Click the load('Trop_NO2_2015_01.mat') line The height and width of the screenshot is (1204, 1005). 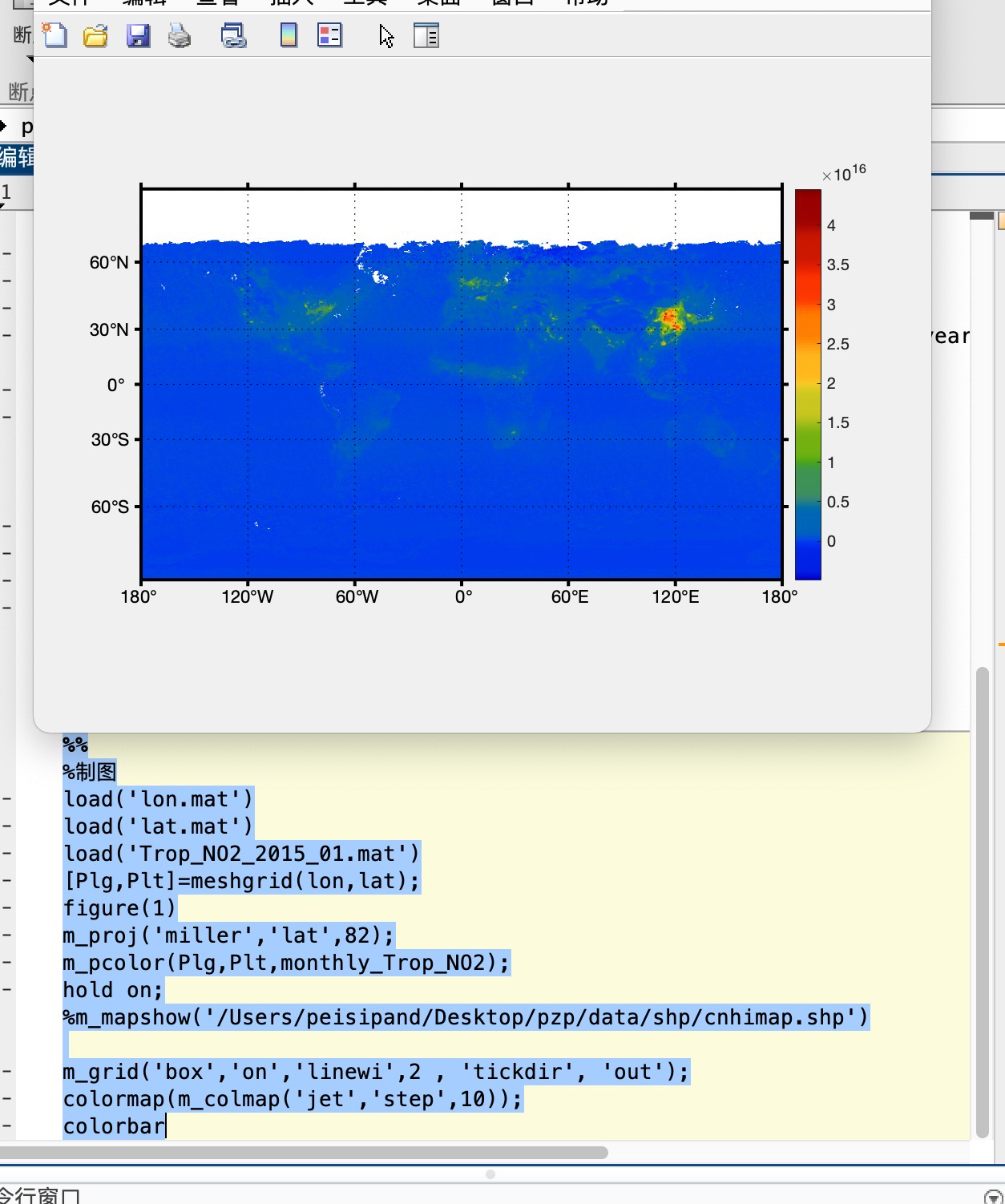[x=241, y=854]
